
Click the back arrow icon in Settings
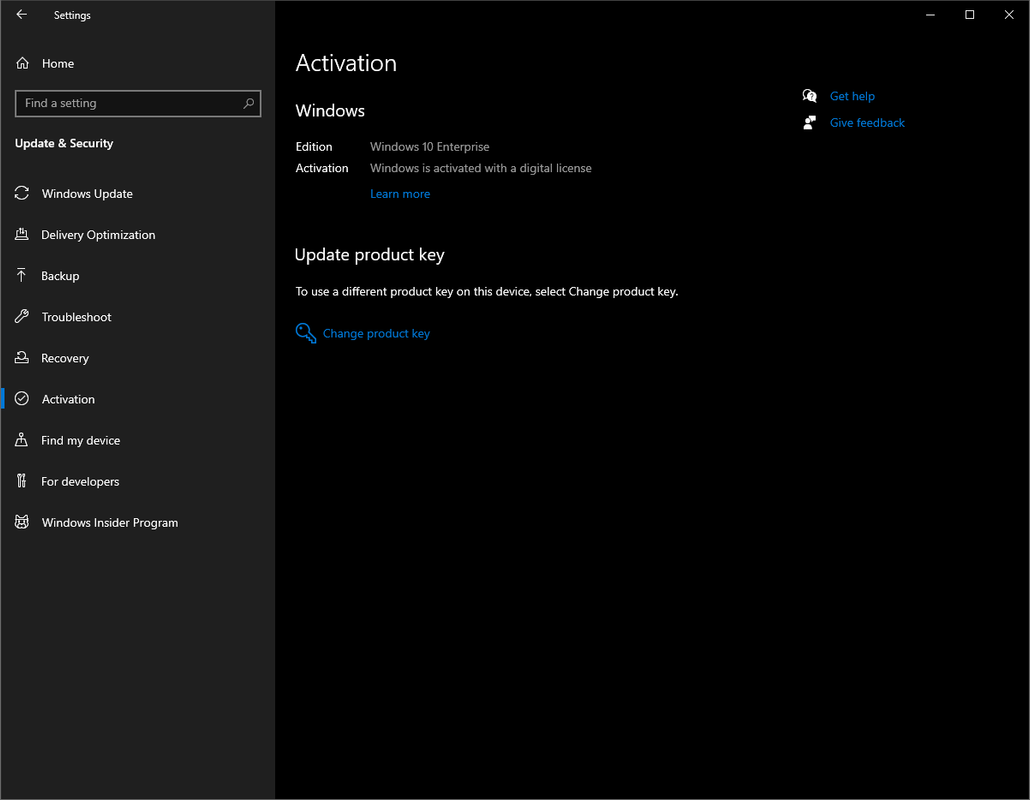pyautogui.click(x=22, y=14)
